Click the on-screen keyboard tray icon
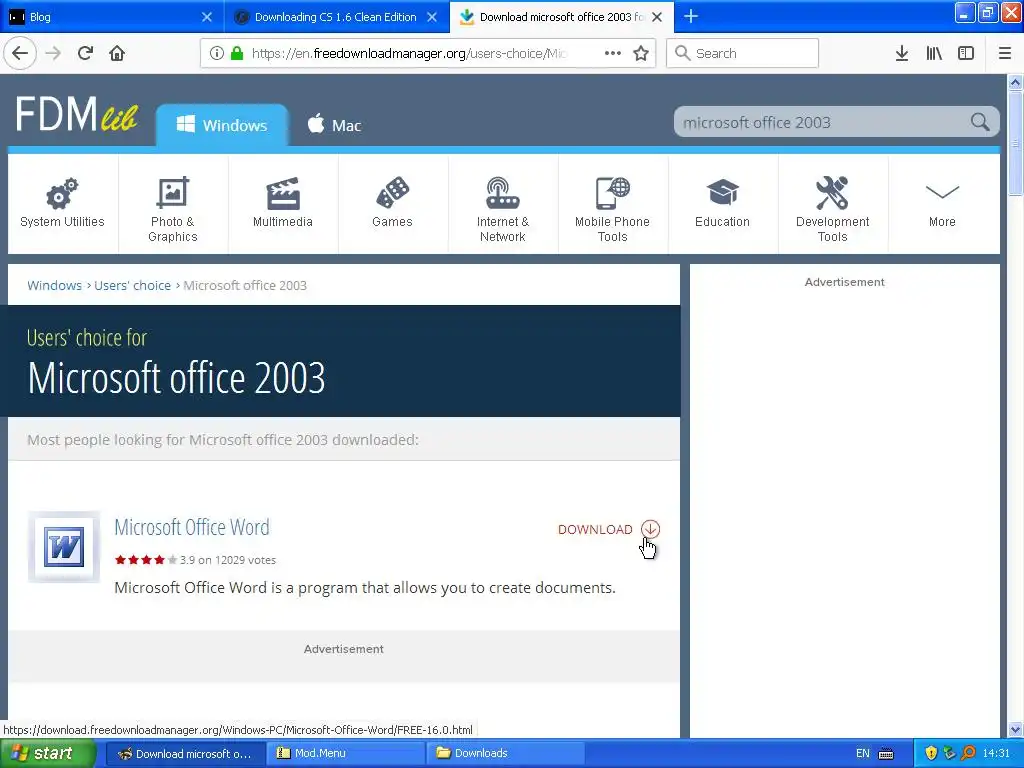 pos(886,754)
